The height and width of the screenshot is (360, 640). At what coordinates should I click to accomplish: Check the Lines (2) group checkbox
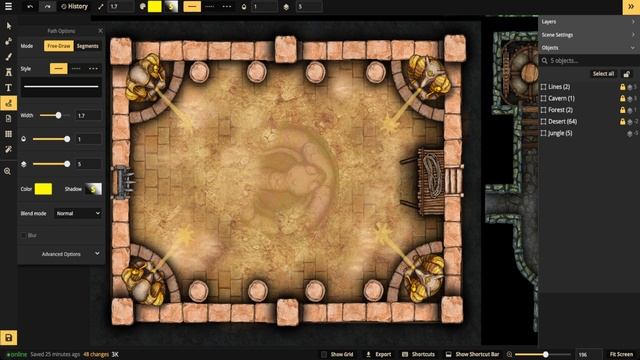pos(543,87)
